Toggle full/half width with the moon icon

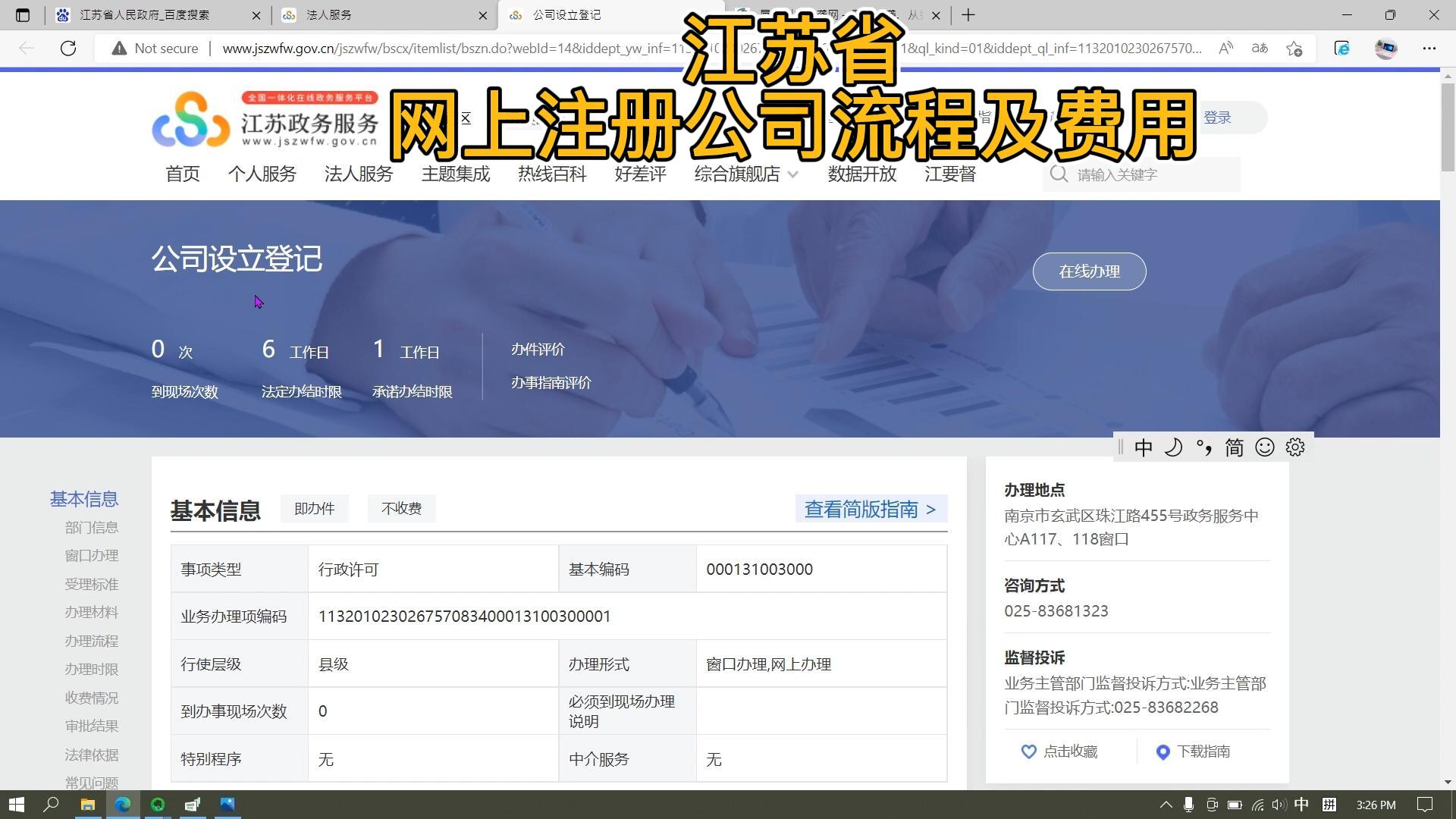[x=1173, y=447]
